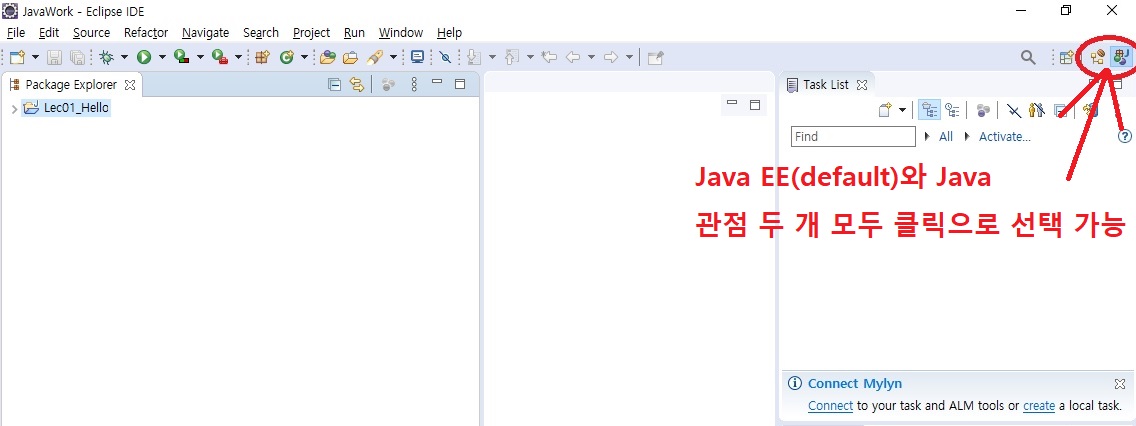The image size is (1136, 426).
Task: Toggle the Skip All Breakpoints icon
Action: pos(446,57)
